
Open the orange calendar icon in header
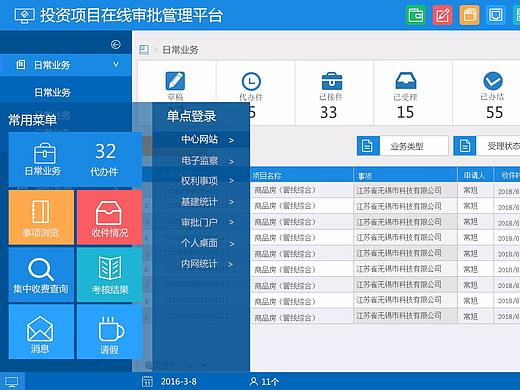pyautogui.click(x=469, y=15)
